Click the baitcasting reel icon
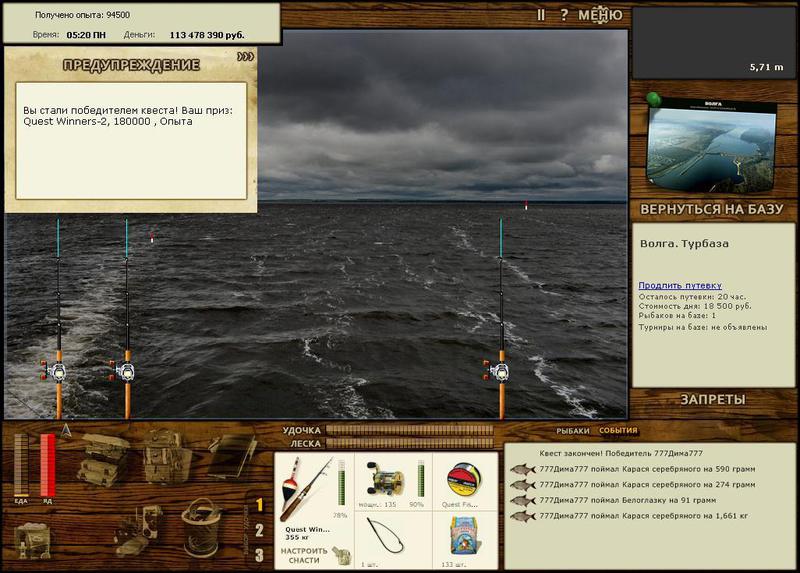This screenshot has height=573, width=800. pyautogui.click(x=385, y=479)
